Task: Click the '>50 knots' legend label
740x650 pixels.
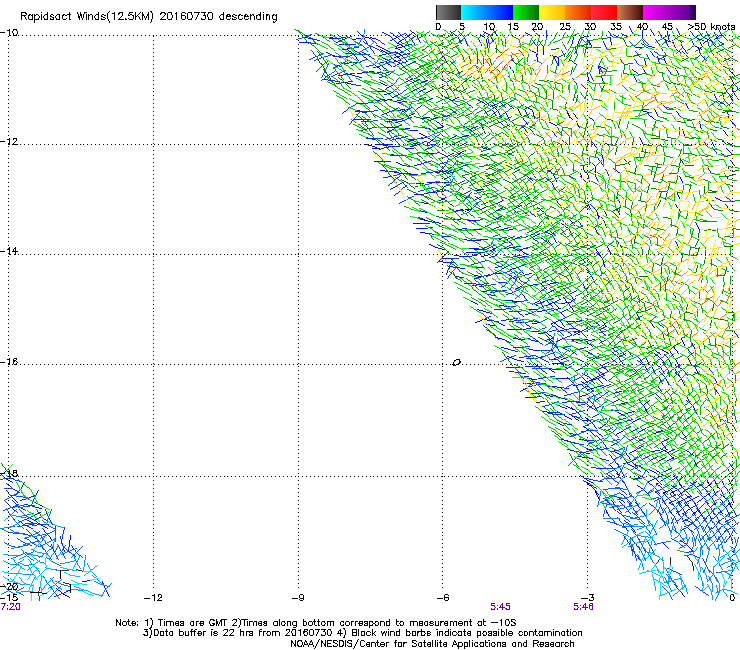Action: coord(711,27)
